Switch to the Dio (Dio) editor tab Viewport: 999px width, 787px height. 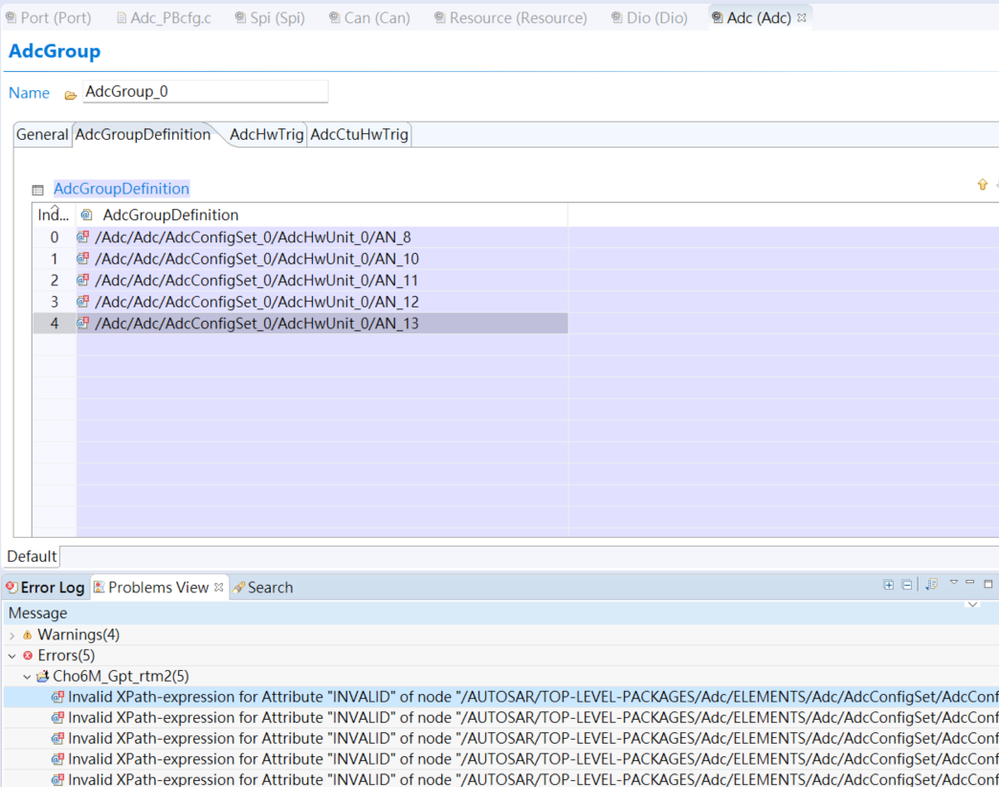coord(649,18)
